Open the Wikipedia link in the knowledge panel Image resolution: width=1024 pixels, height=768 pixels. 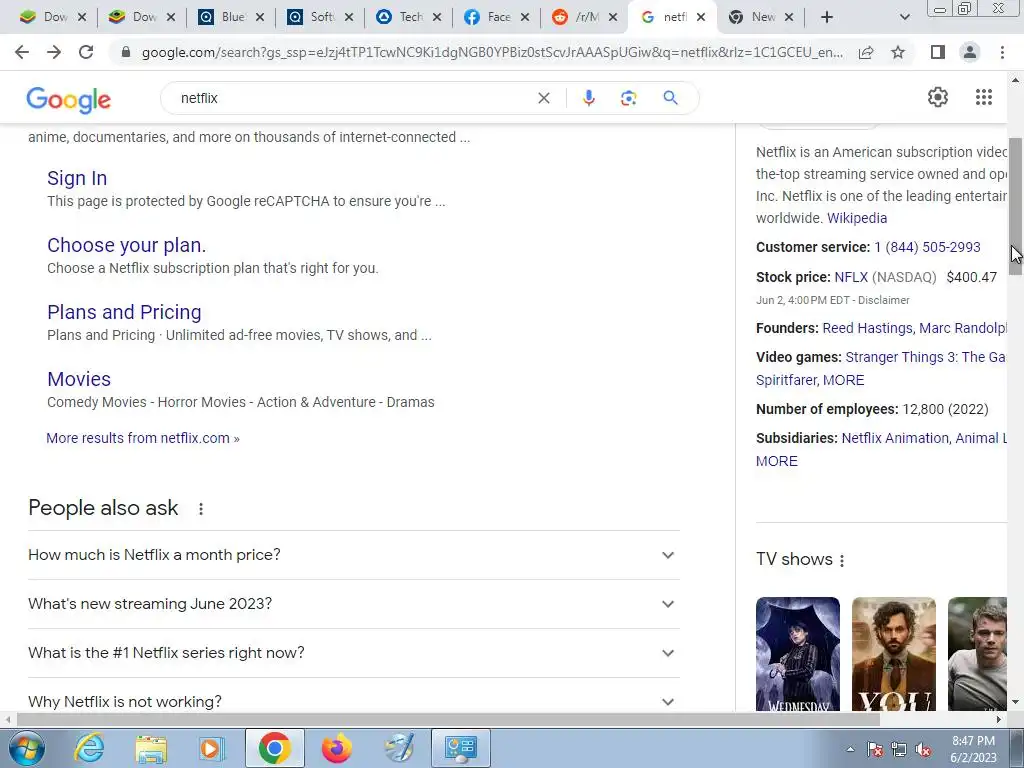(857, 218)
